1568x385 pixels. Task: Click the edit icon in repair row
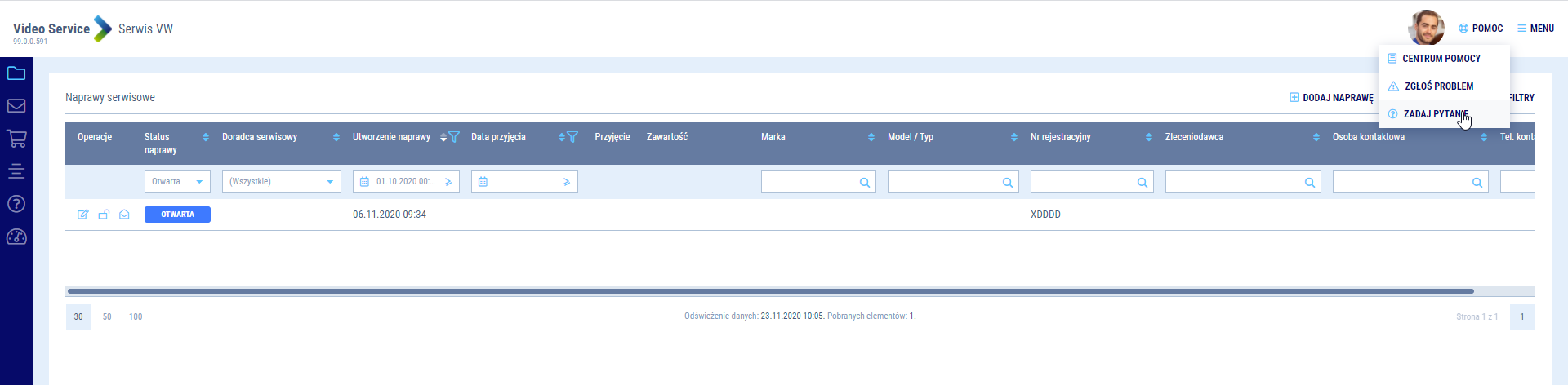pyautogui.click(x=82, y=215)
